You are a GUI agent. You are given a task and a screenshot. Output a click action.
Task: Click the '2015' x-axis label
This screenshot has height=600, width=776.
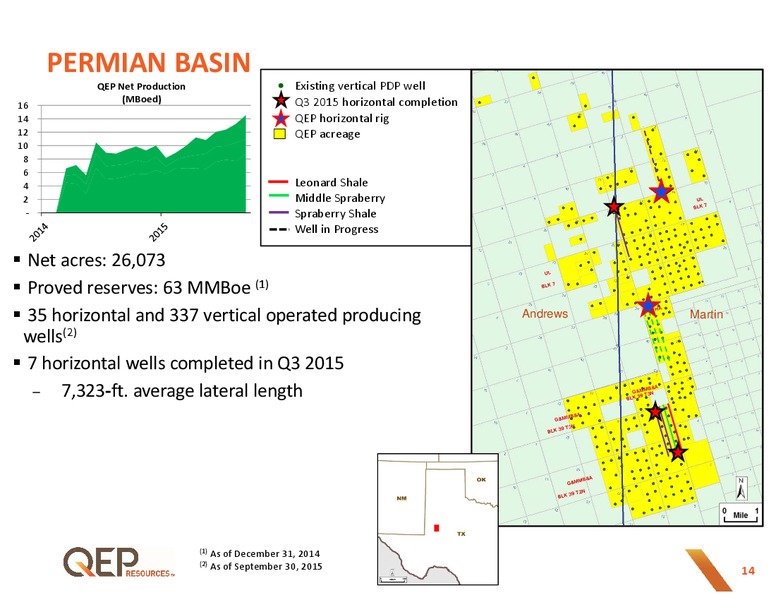coord(159,232)
